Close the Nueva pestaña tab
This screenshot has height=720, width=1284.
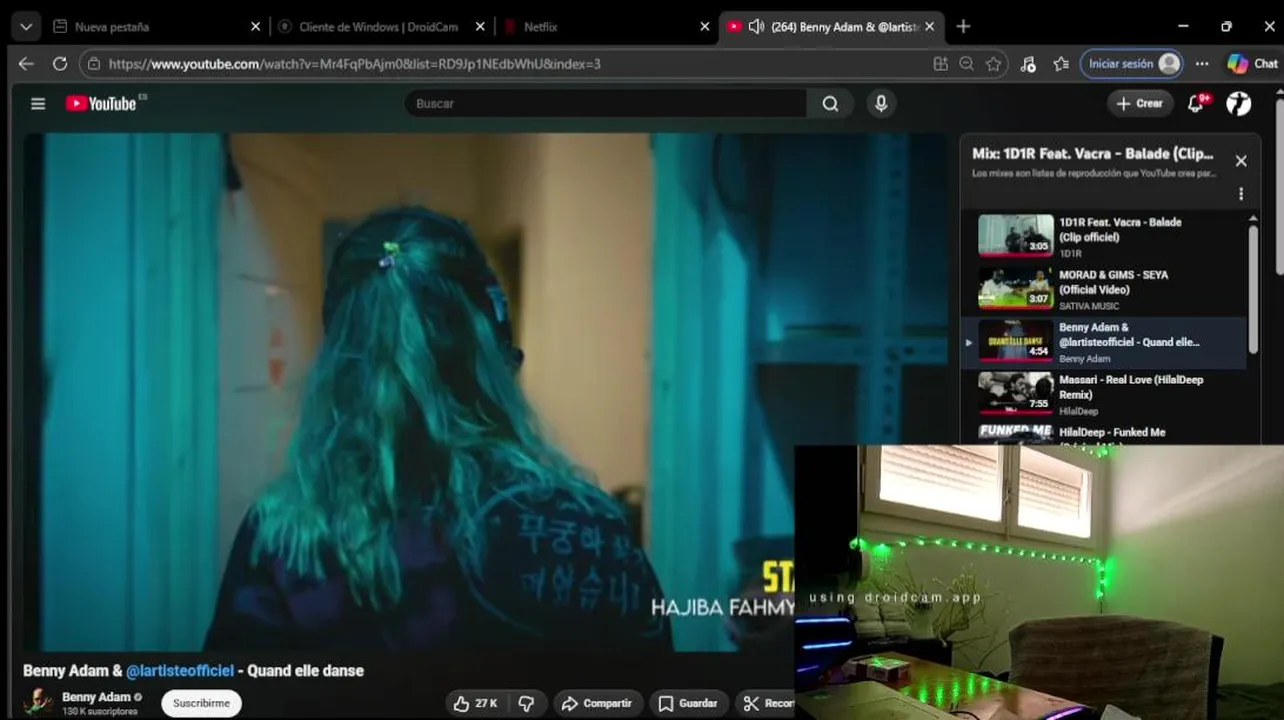[255, 27]
